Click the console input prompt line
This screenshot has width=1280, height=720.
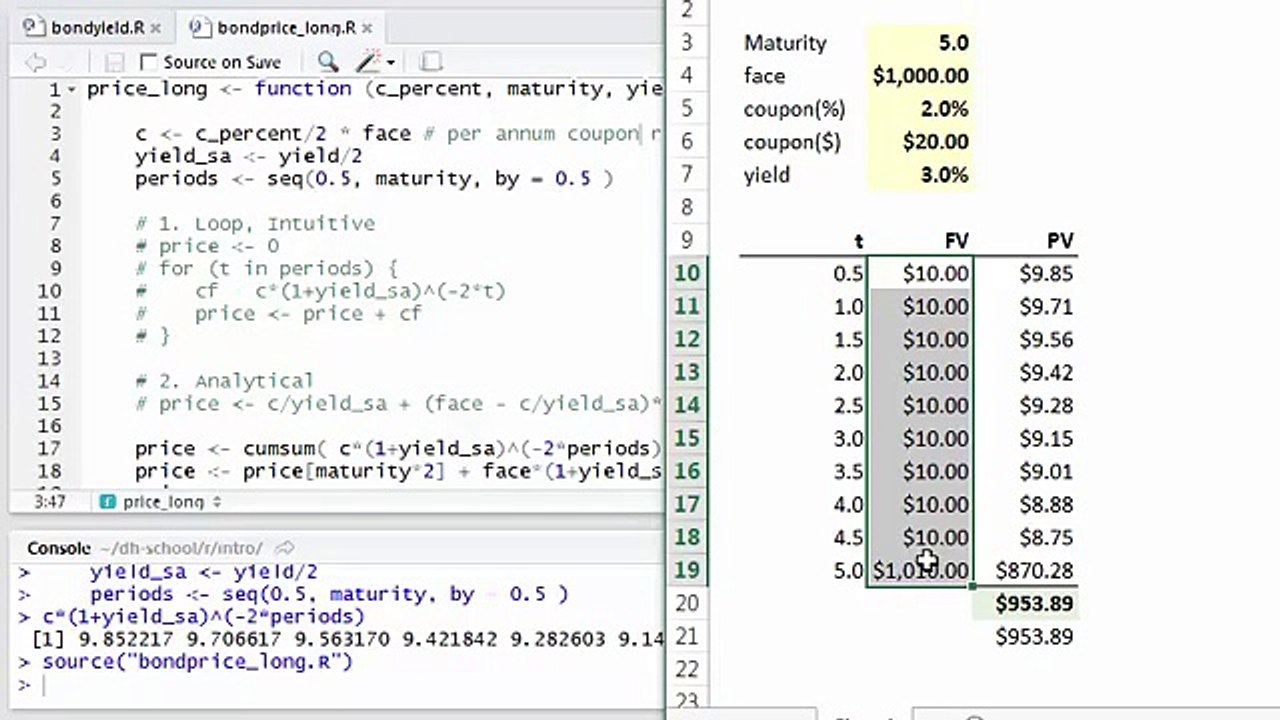tap(340, 685)
